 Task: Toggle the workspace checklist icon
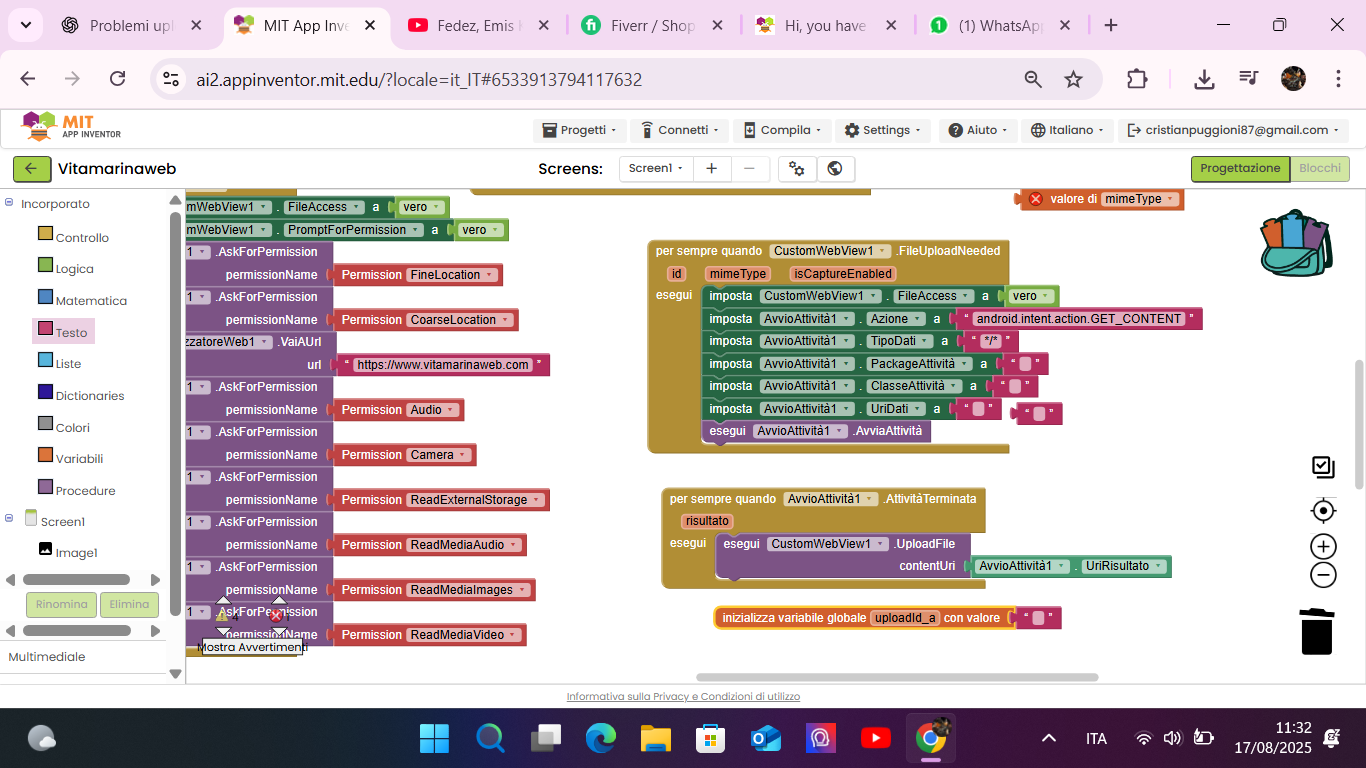[1323, 467]
